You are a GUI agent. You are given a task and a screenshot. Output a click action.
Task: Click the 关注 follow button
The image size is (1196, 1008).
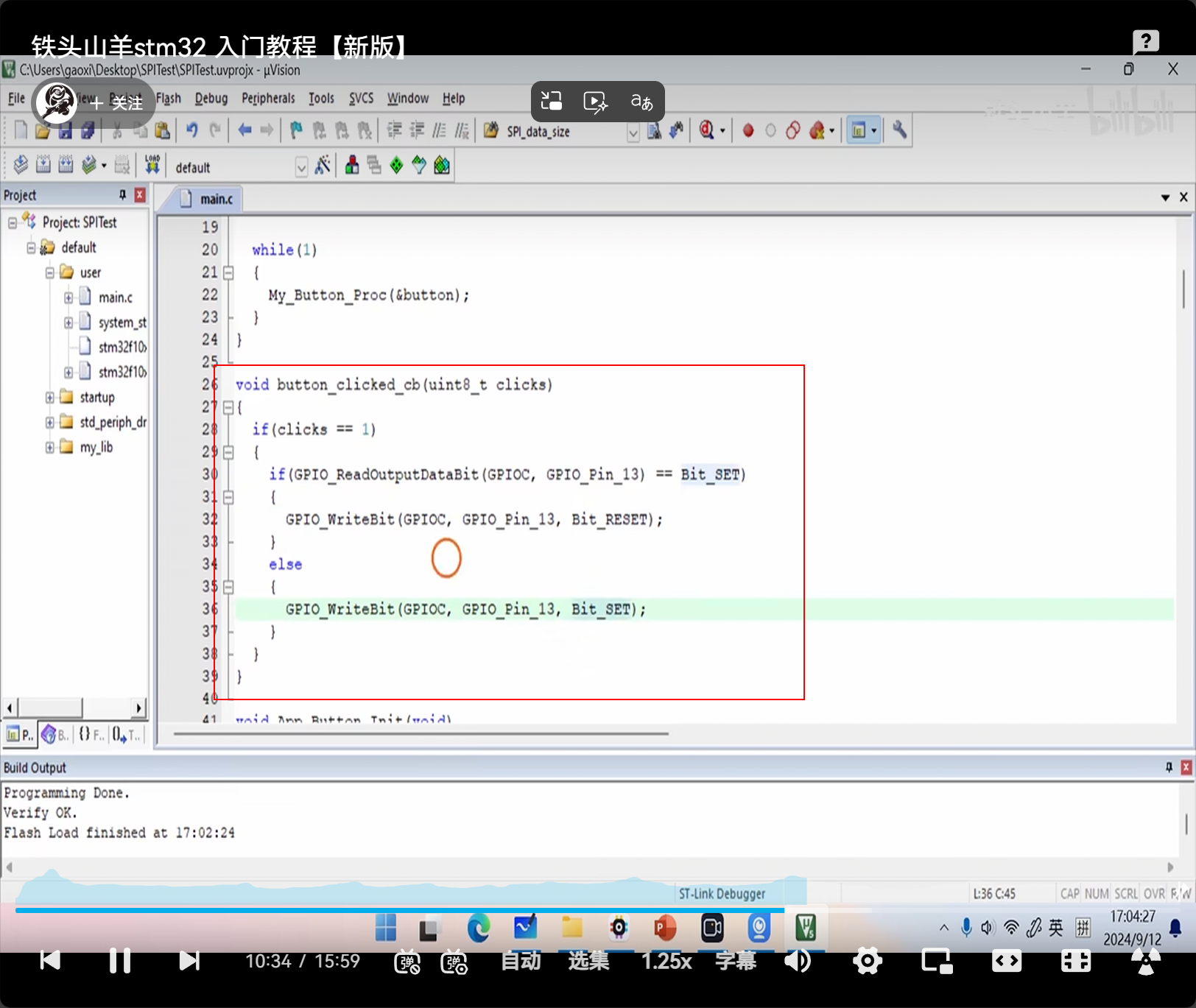pyautogui.click(x=117, y=102)
